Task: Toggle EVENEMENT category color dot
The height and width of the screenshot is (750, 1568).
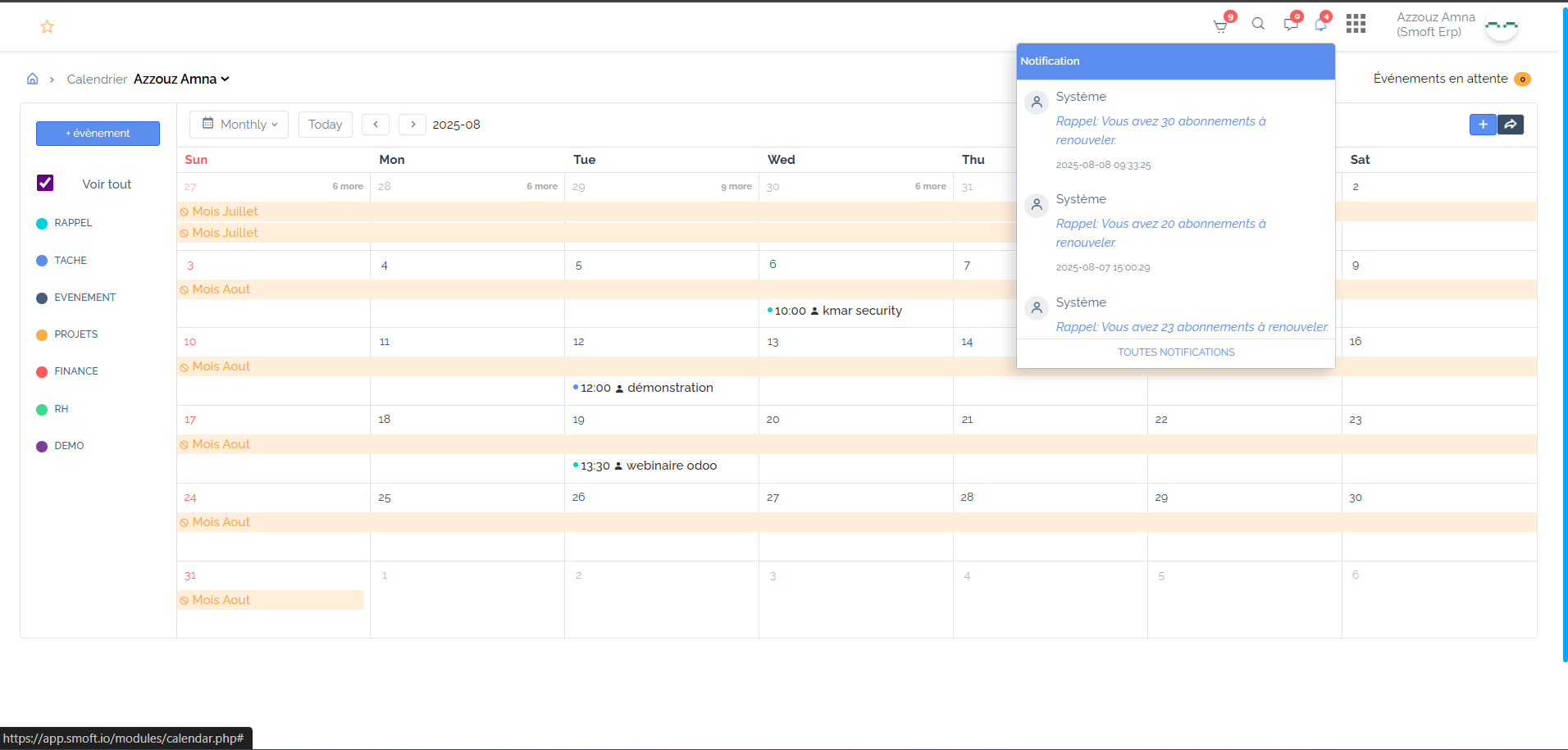Action: [x=42, y=298]
